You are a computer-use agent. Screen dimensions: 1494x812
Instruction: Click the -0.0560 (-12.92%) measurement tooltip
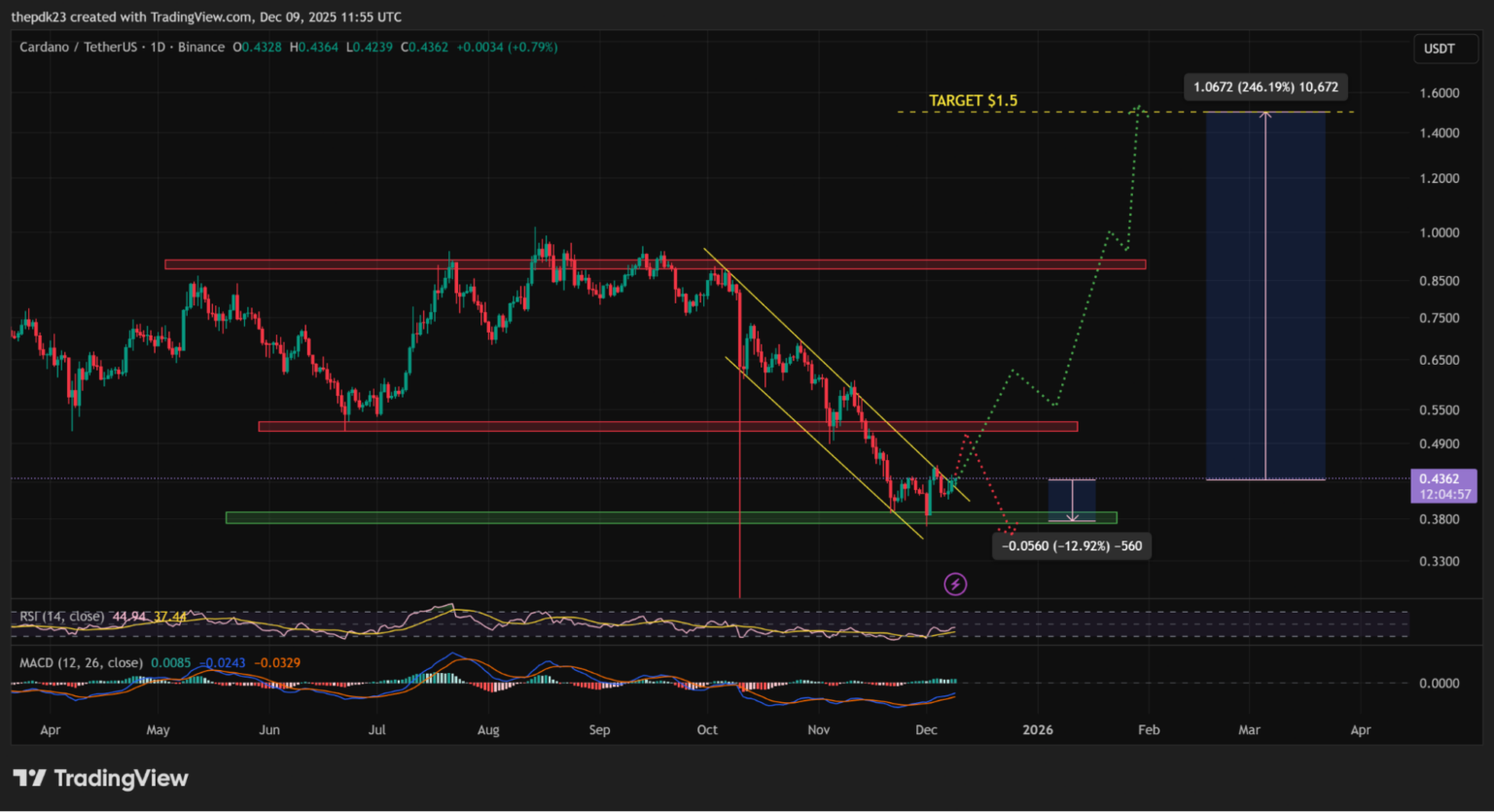pos(1072,546)
